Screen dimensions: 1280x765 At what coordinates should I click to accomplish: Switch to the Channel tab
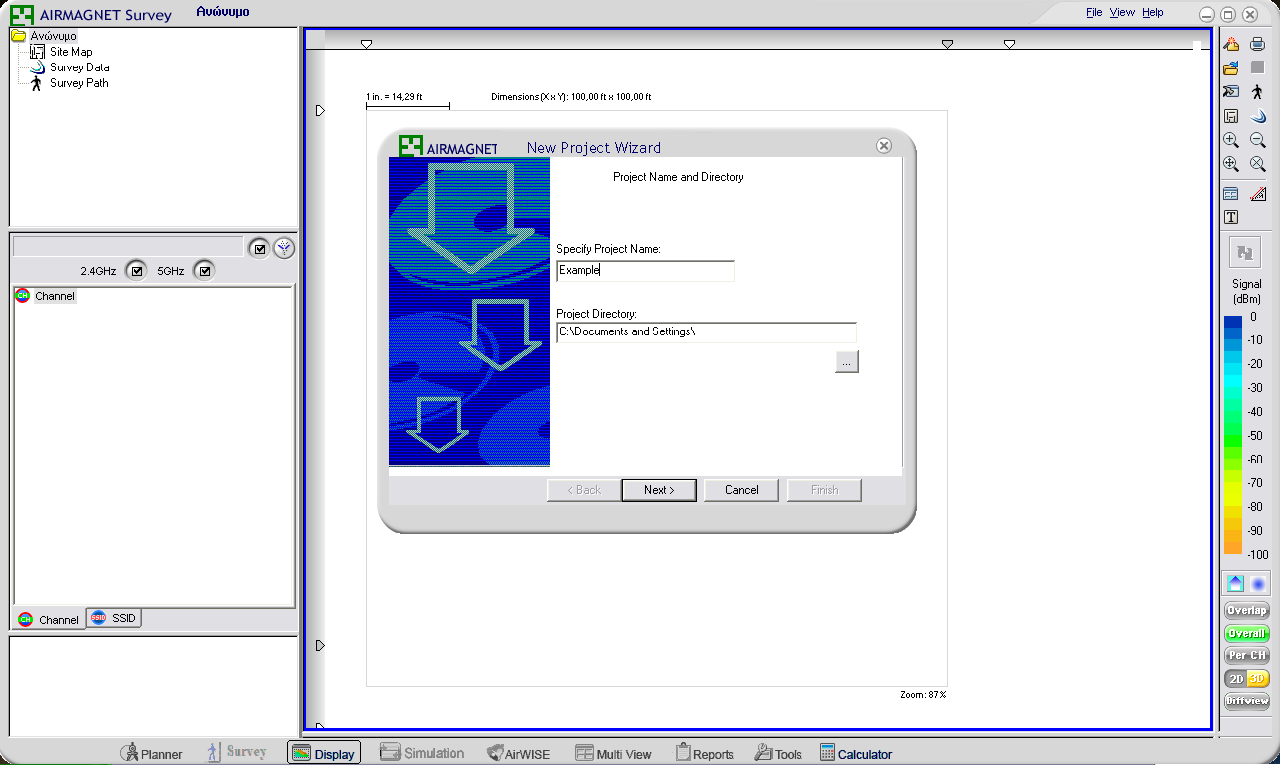48,620
